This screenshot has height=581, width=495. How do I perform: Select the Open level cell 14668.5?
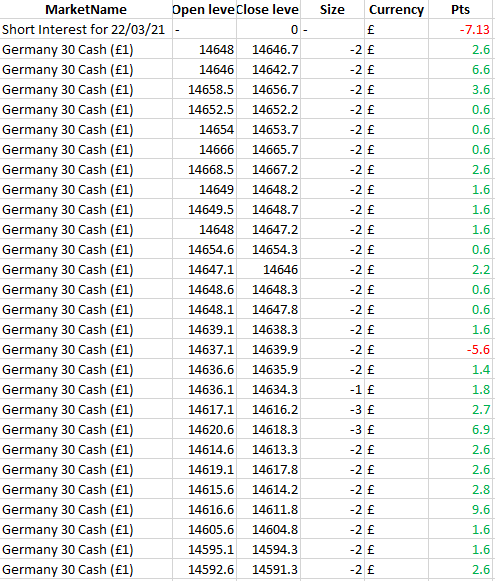coord(204,169)
